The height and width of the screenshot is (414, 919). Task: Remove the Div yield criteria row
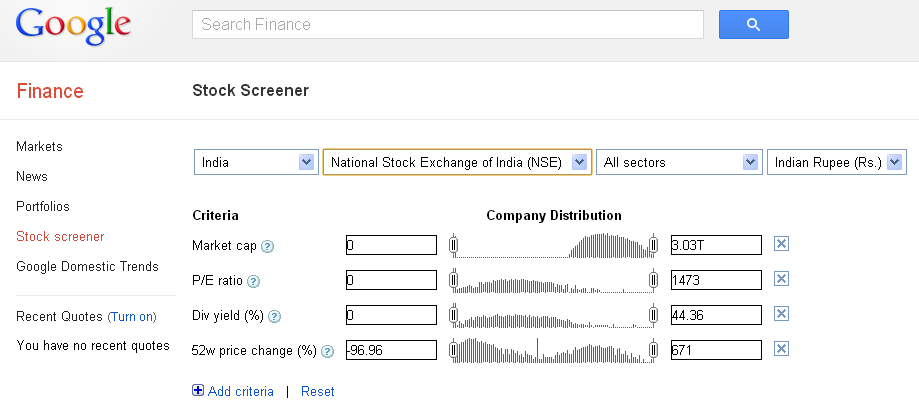tap(782, 315)
